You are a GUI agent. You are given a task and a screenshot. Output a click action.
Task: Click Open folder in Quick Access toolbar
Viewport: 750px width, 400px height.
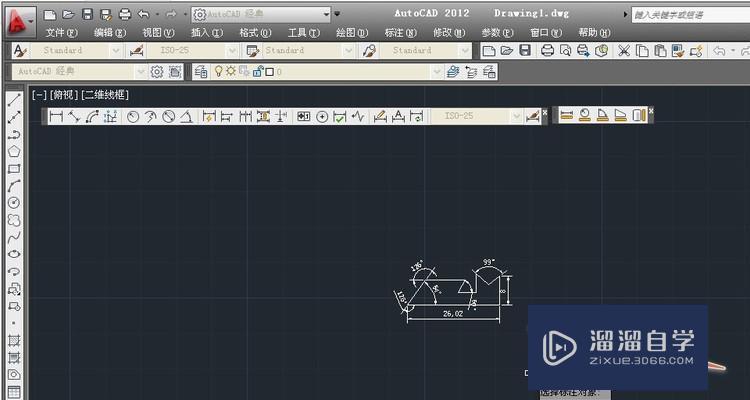68,15
